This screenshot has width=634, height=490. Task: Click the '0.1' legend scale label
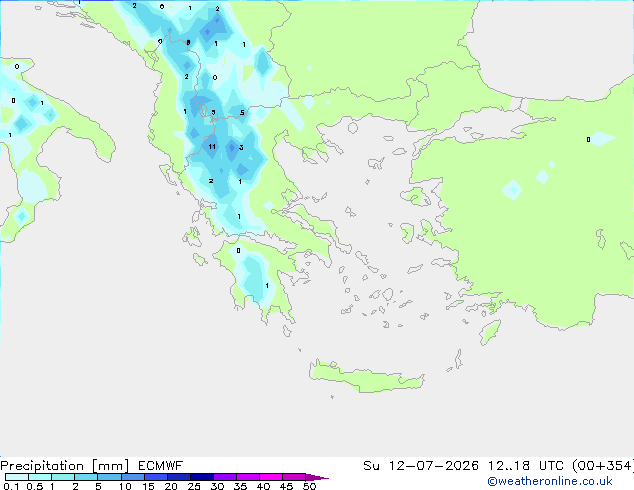[x=11, y=486]
